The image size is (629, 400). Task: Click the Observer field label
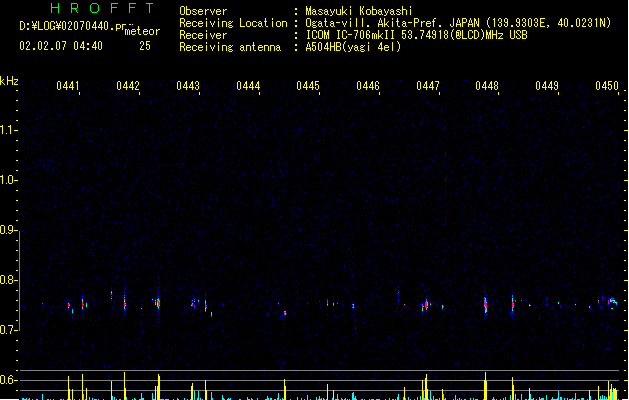click(203, 11)
